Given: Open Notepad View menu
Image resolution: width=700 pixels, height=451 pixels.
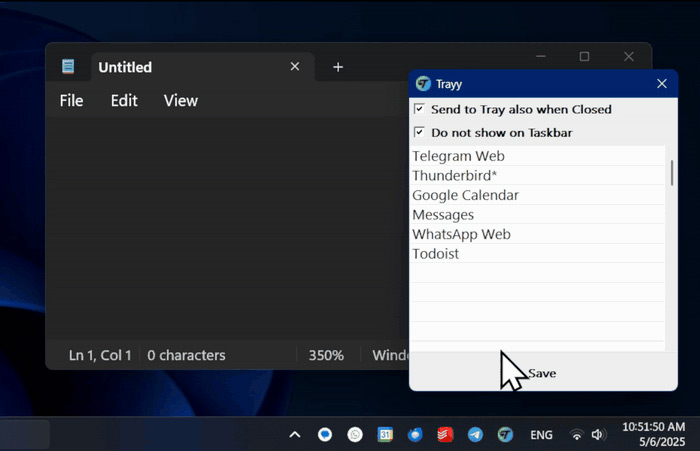Looking at the screenshot, I should tap(180, 100).
